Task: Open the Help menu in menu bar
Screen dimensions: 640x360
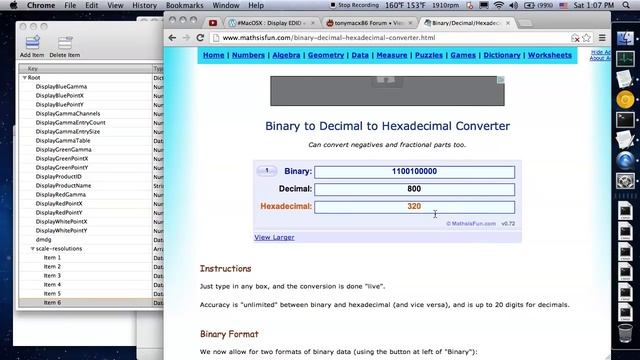Action: pyautogui.click(x=256, y=5)
